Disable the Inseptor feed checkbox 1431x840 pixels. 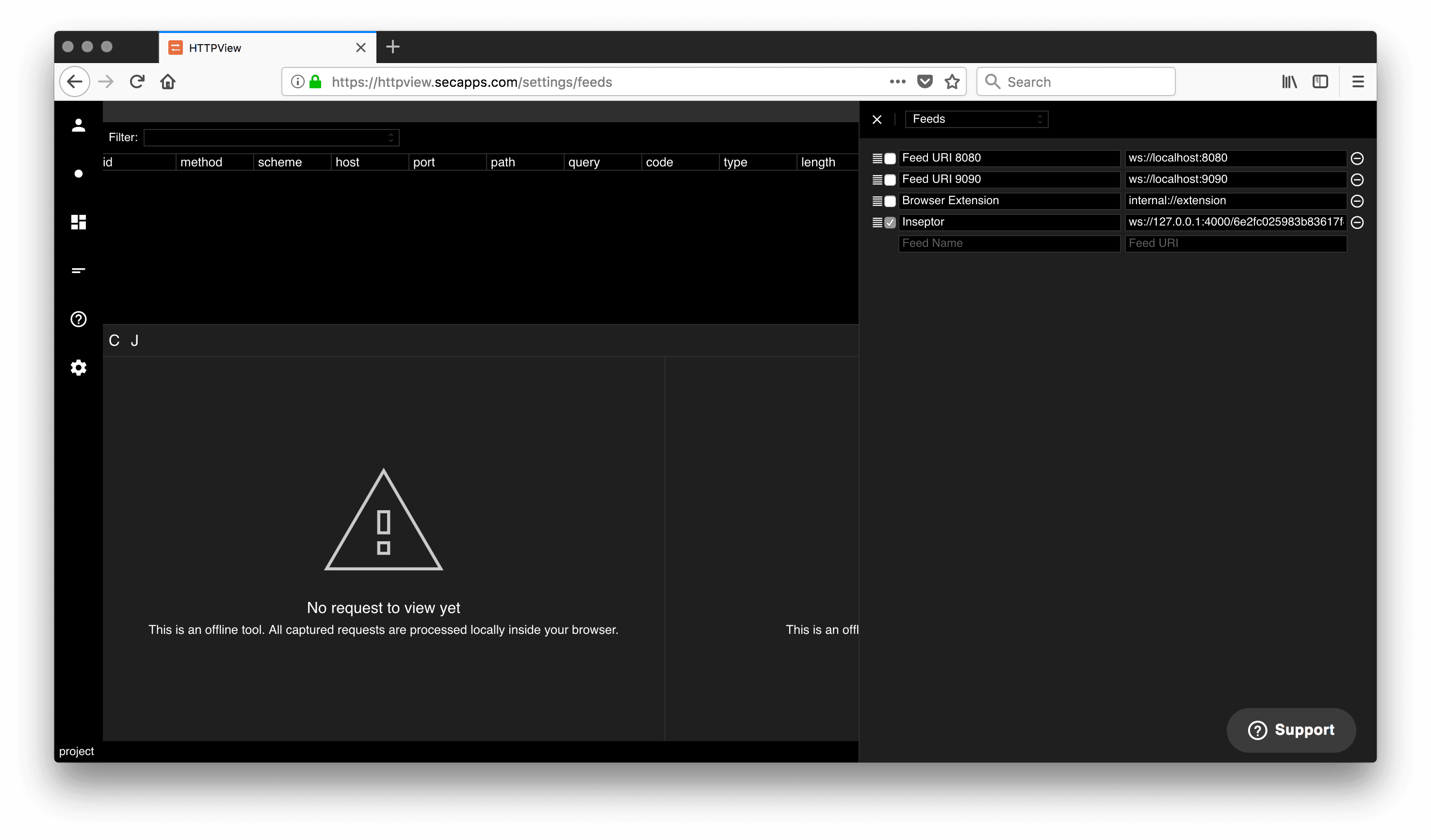[x=890, y=223]
